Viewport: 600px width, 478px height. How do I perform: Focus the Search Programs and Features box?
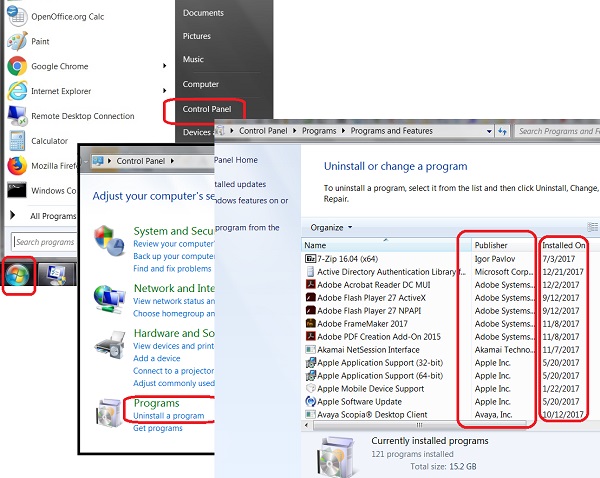pos(557,131)
